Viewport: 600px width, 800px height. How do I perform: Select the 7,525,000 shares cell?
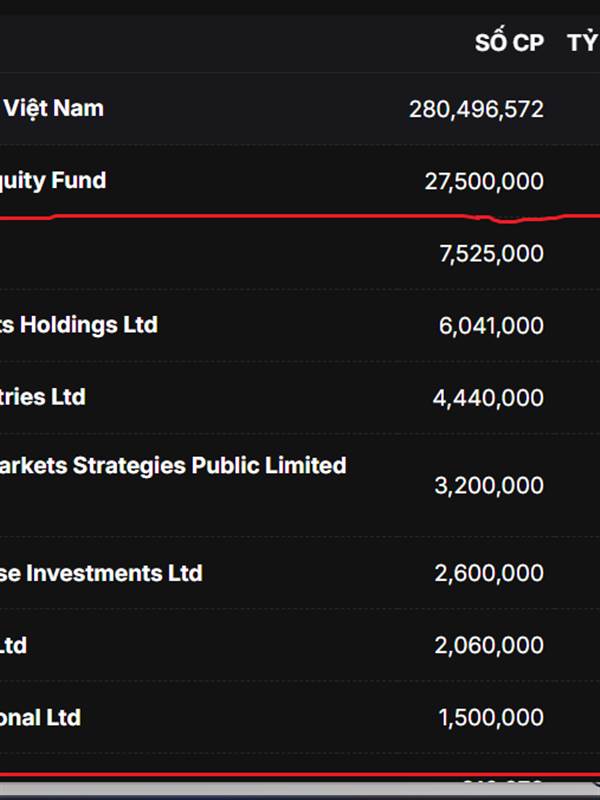(x=491, y=254)
